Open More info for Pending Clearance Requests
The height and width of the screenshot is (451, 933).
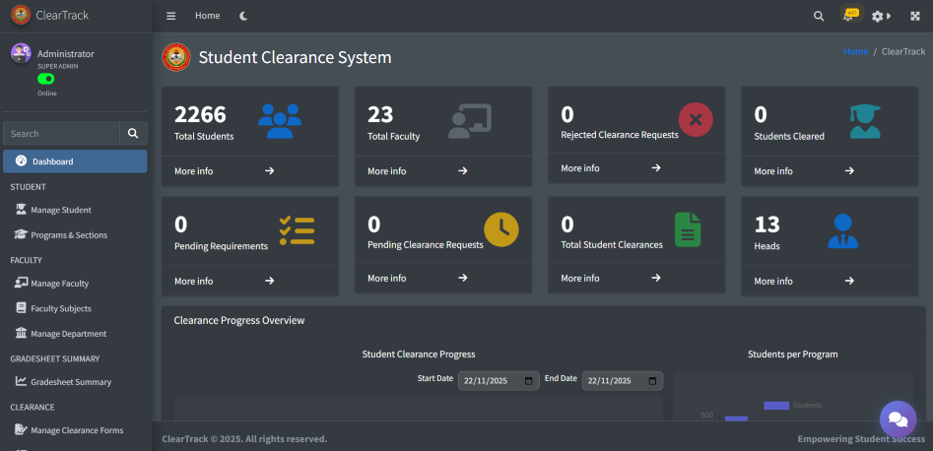pyautogui.click(x=444, y=278)
